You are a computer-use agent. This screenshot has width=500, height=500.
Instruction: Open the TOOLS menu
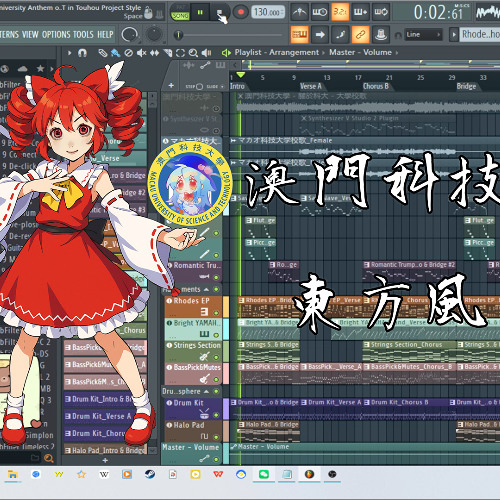(x=83, y=34)
